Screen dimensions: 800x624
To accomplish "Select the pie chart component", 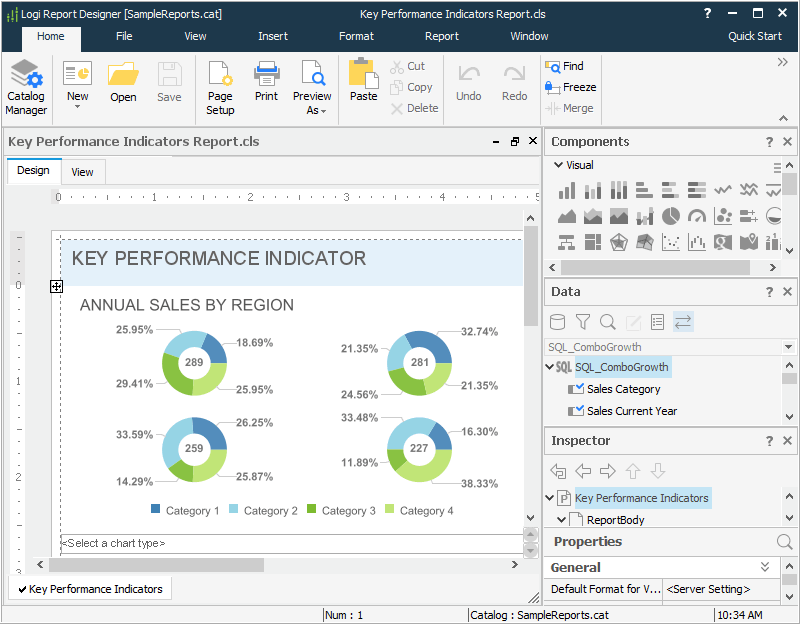I will [670, 216].
